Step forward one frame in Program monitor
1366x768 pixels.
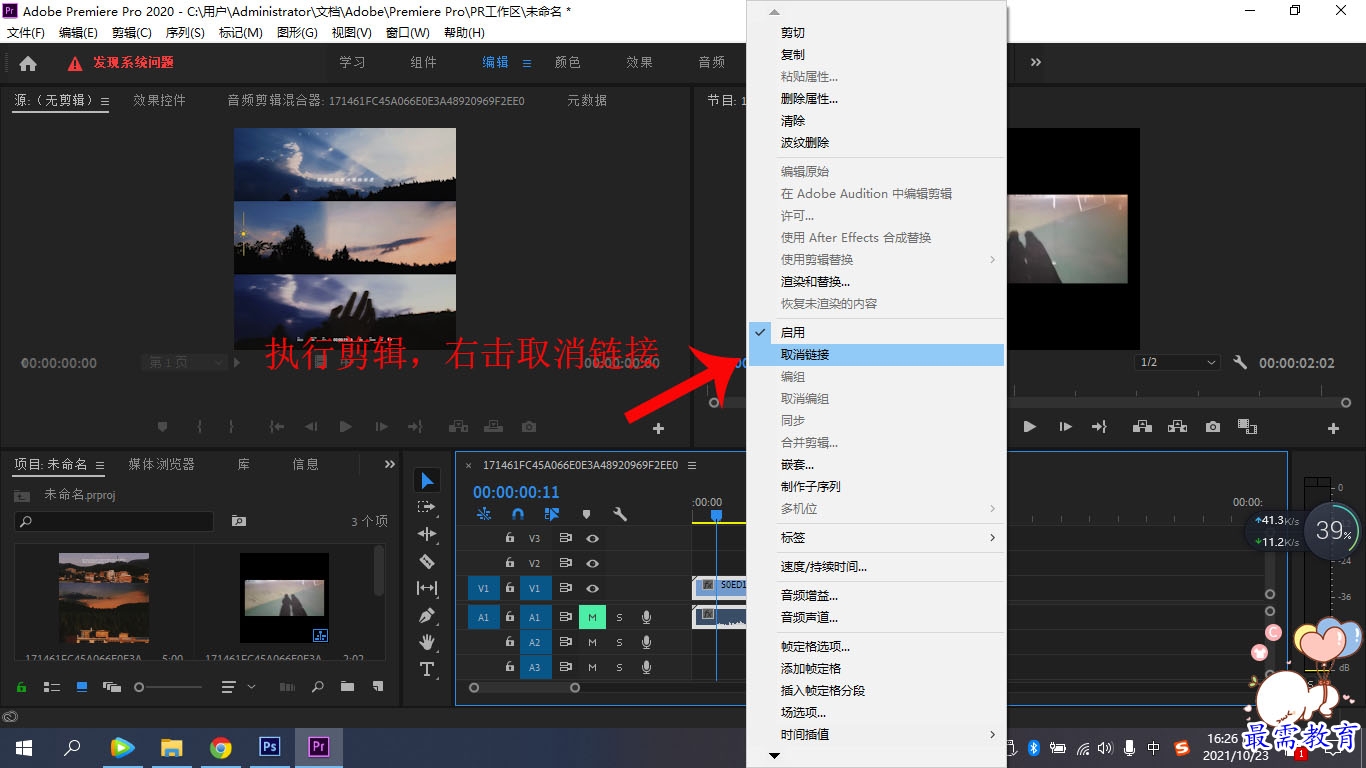[1065, 427]
